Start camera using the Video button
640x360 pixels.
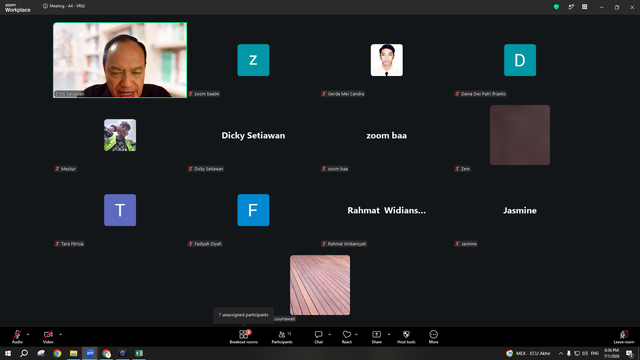tap(48, 336)
